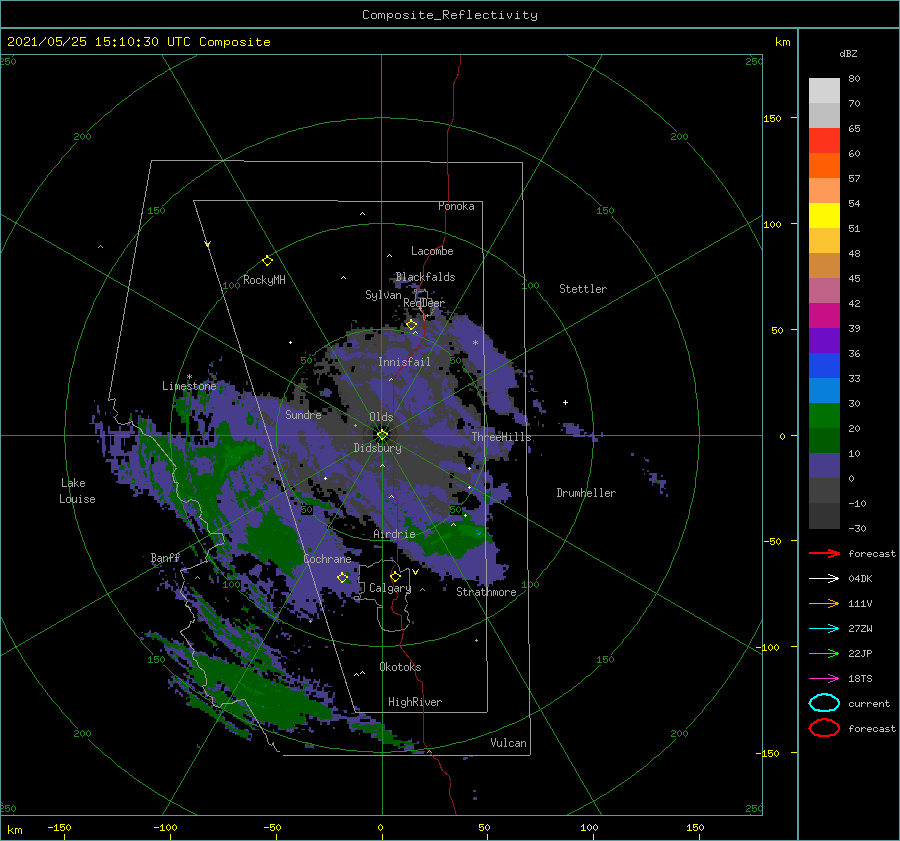
Task: Click the 'Lake Louise' label
Action: click(77, 491)
